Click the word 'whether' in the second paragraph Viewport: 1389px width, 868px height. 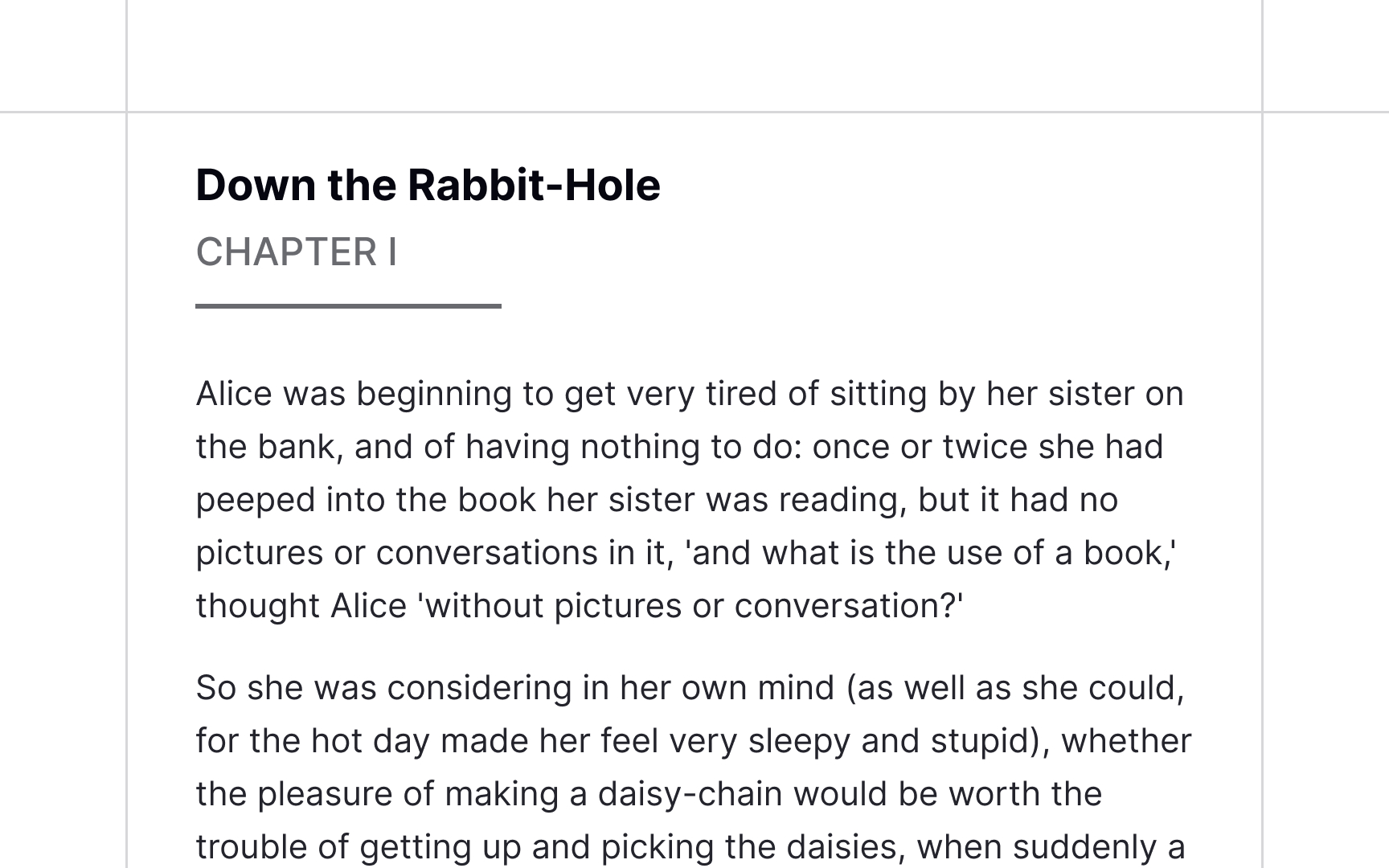(1126, 741)
